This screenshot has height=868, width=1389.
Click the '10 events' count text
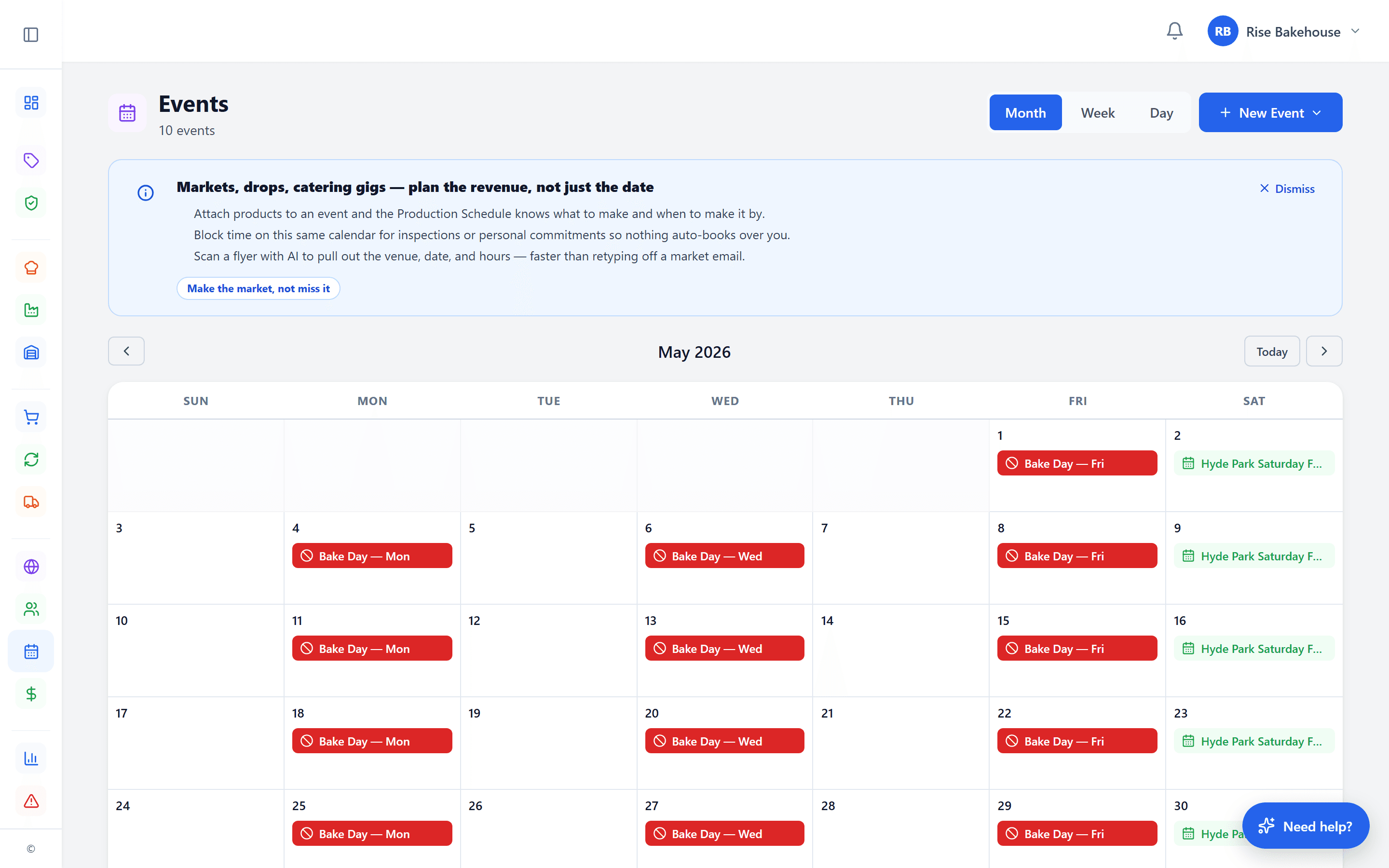187,130
